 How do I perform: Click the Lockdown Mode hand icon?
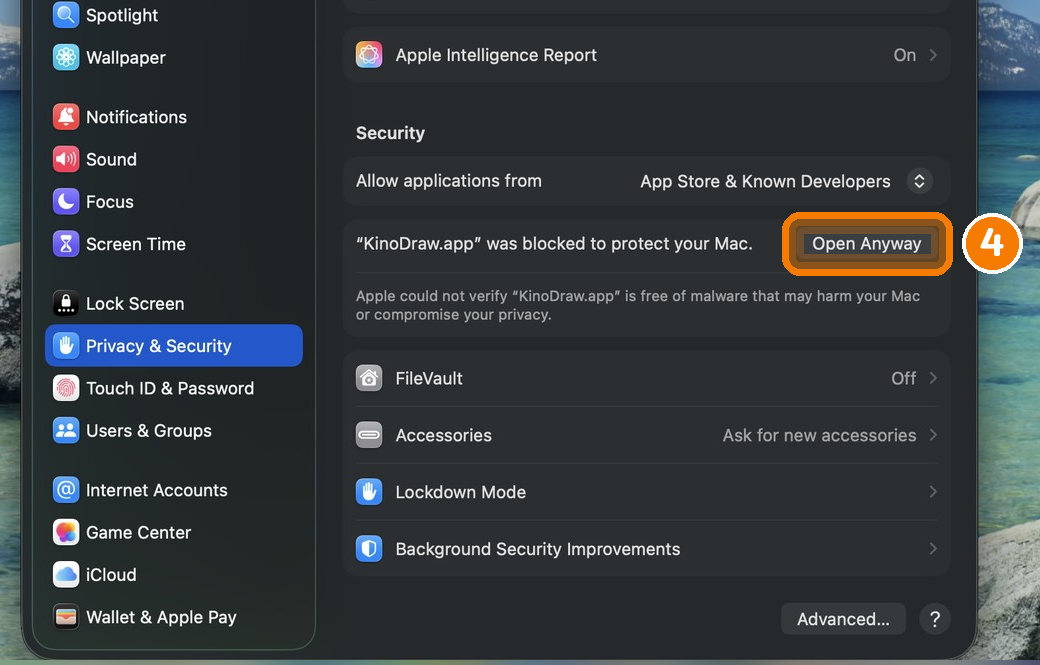tap(369, 492)
